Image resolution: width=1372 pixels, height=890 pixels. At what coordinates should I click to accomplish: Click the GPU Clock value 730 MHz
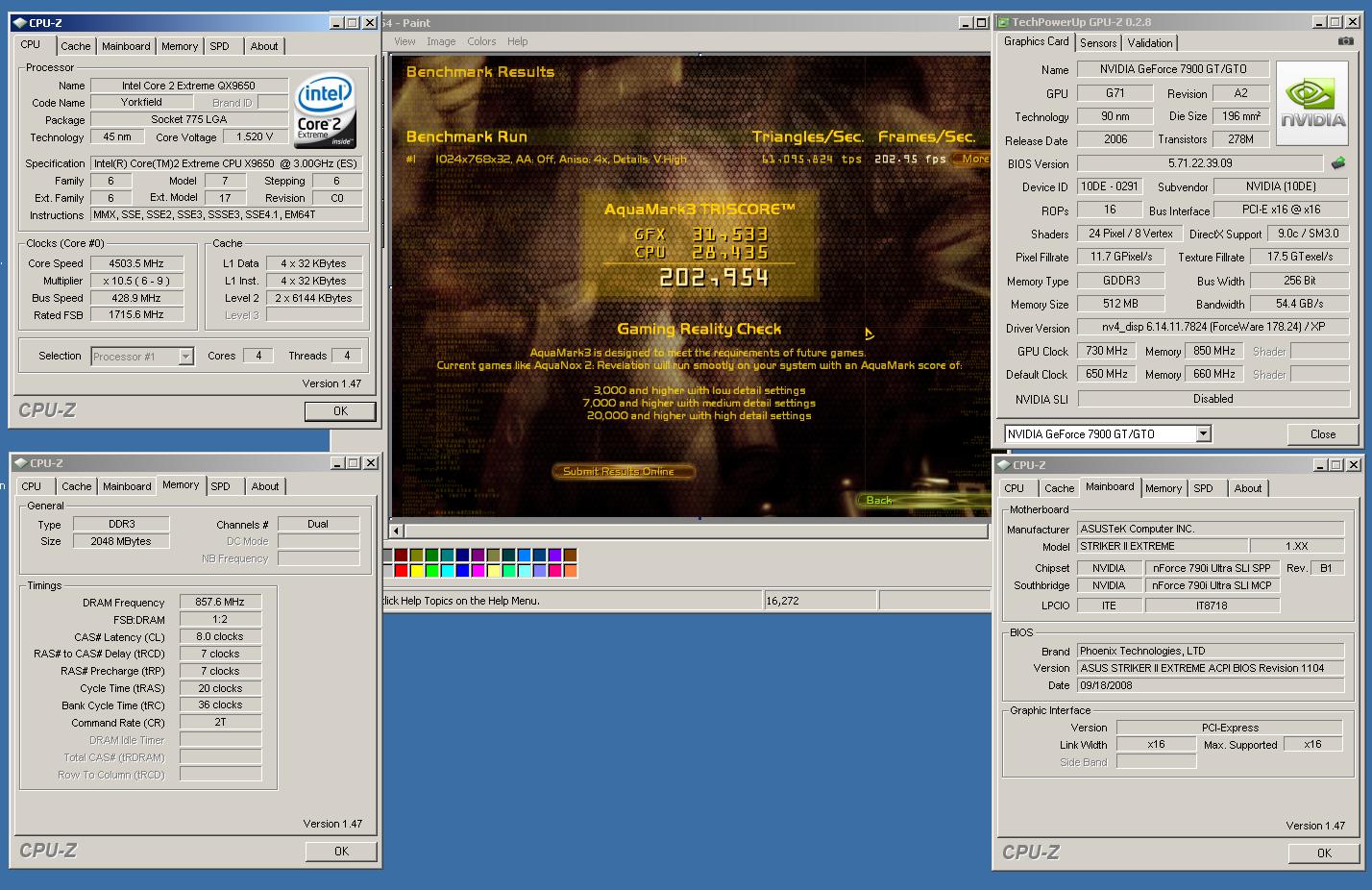coord(1107,352)
